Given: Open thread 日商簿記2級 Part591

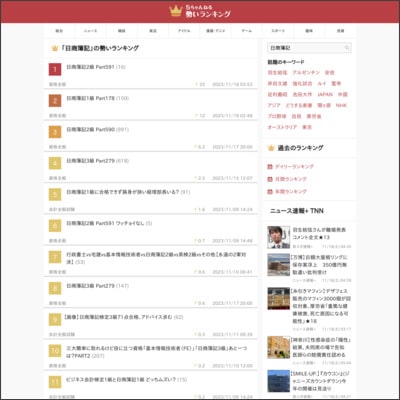Looking at the screenshot, I should point(90,67).
